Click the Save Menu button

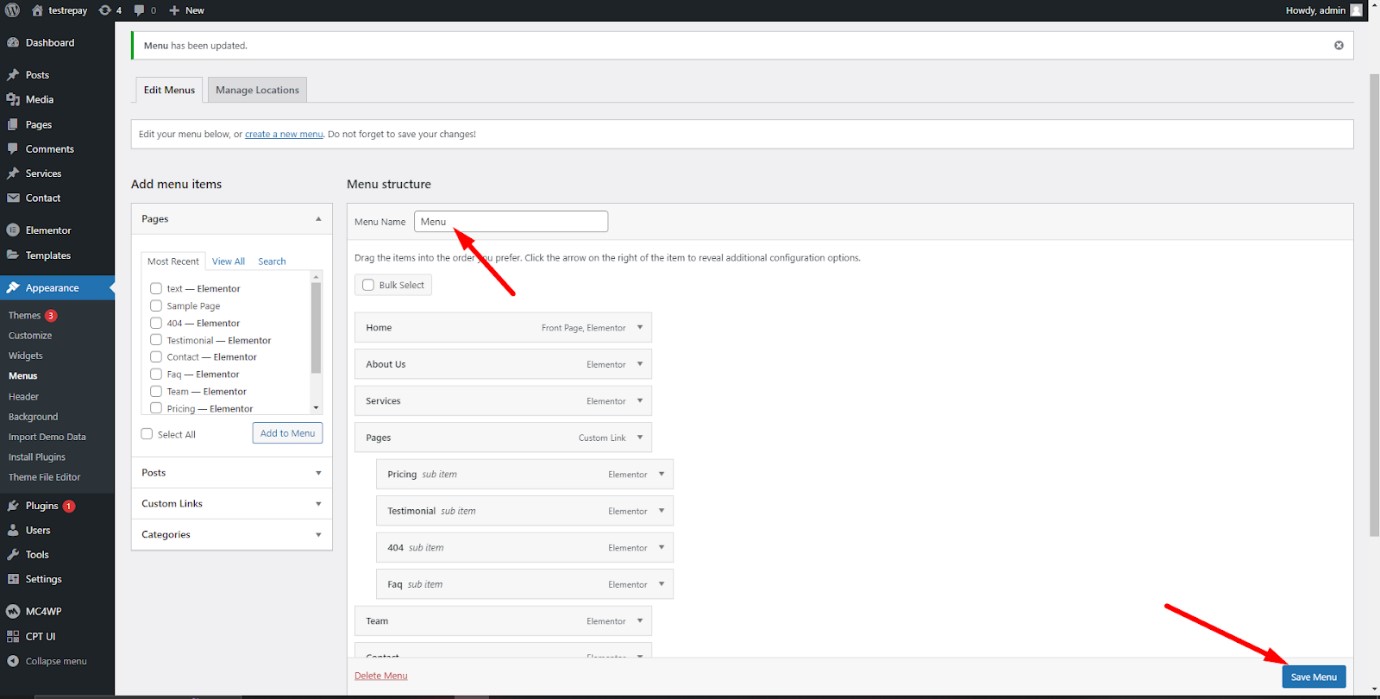1313,677
